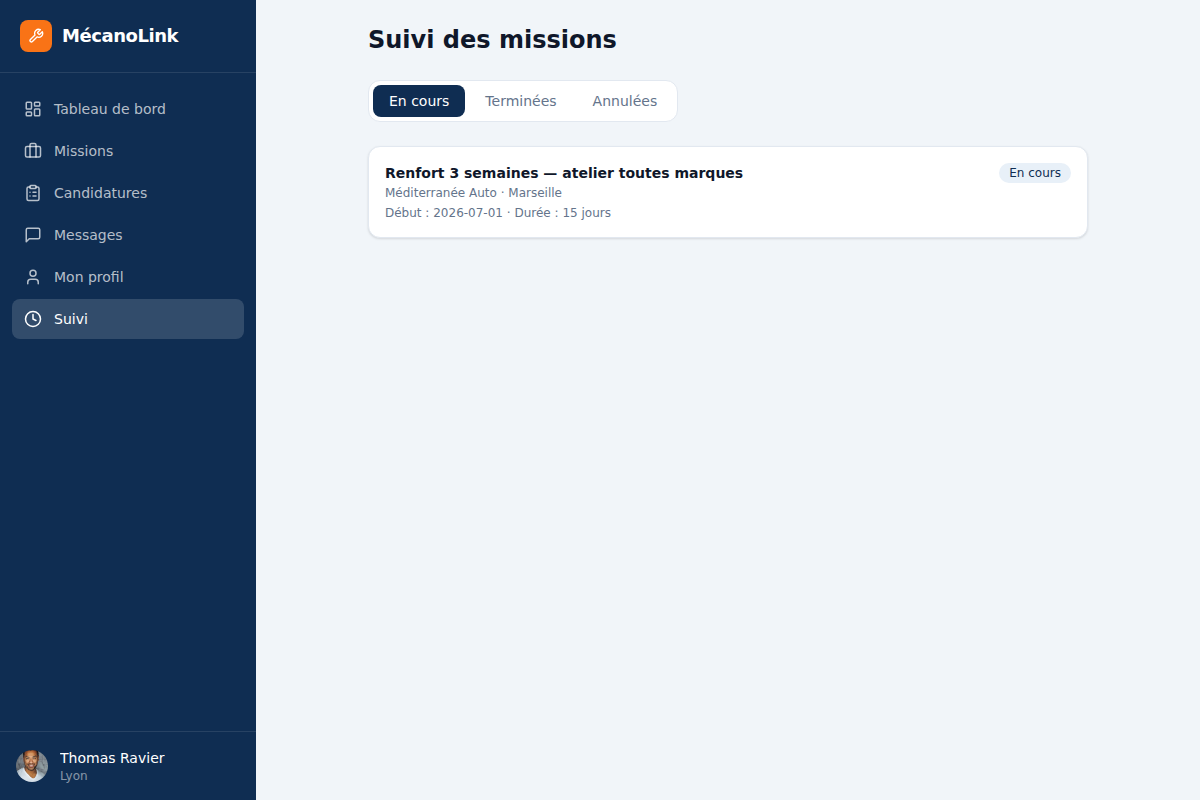Image resolution: width=1200 pixels, height=800 pixels.
Task: Click the MécanoLink brand name
Action: pos(120,36)
